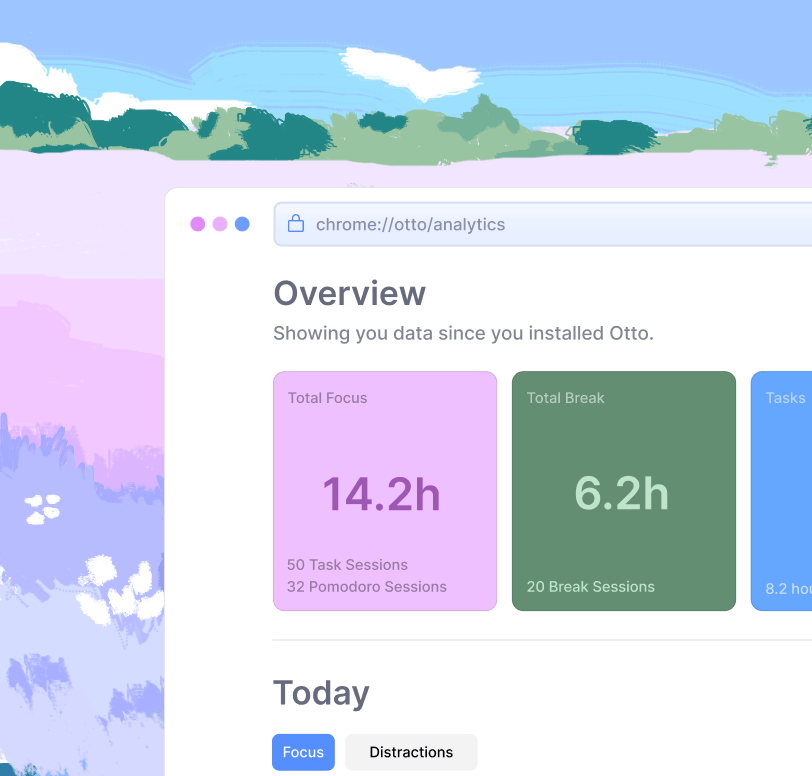Click the 'Showing you data' subtitle text
Screen dimensions: 812x776
point(463,333)
